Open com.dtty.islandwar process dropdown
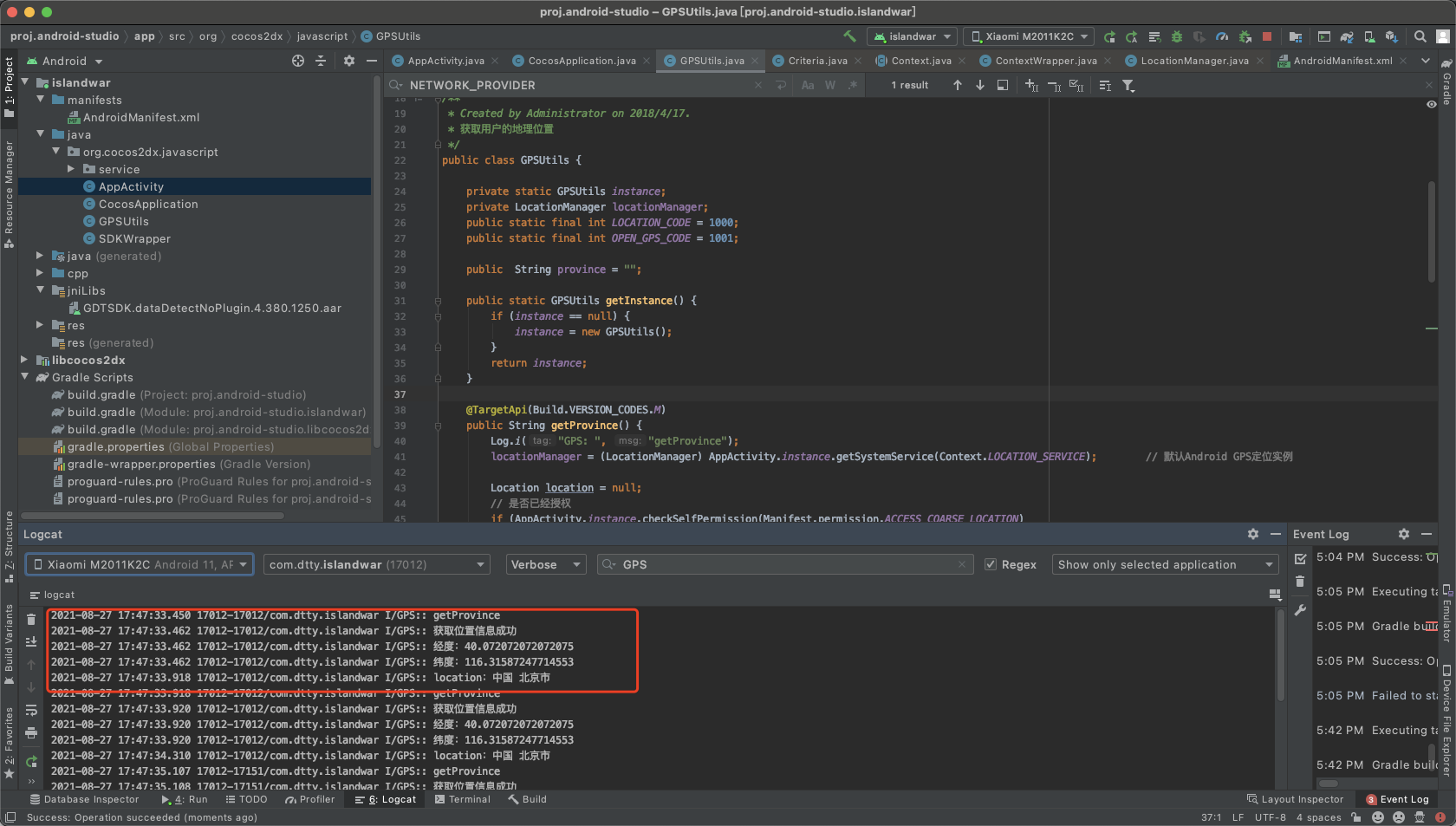Viewport: 1456px width, 826px height. [x=376, y=564]
